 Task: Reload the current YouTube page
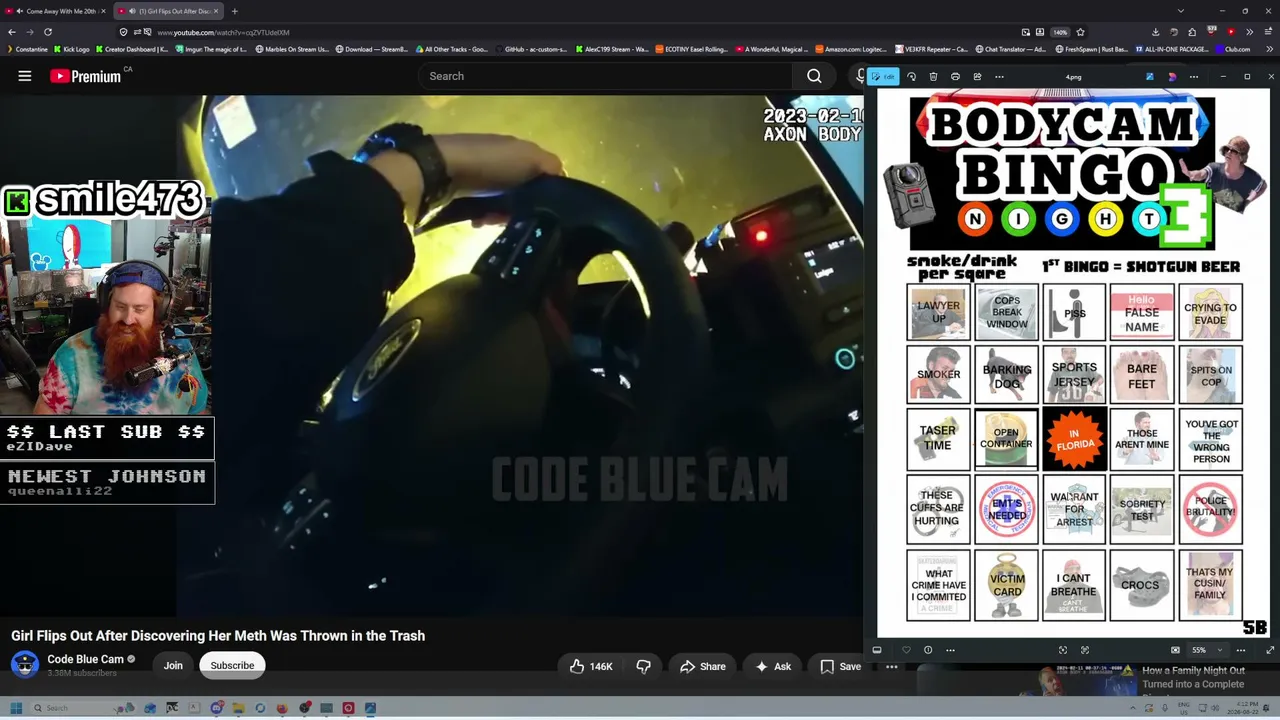47,32
